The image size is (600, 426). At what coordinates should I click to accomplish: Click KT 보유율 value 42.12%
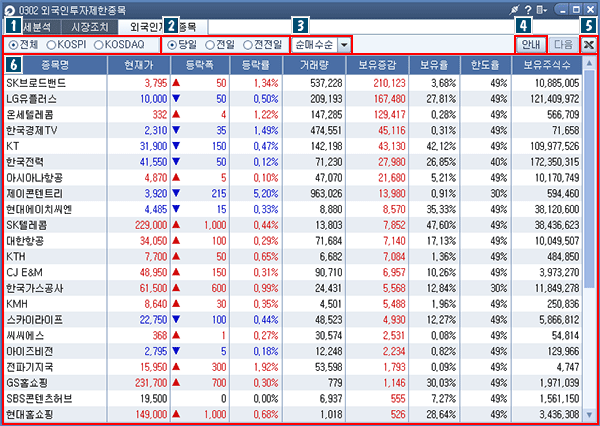coord(441,147)
